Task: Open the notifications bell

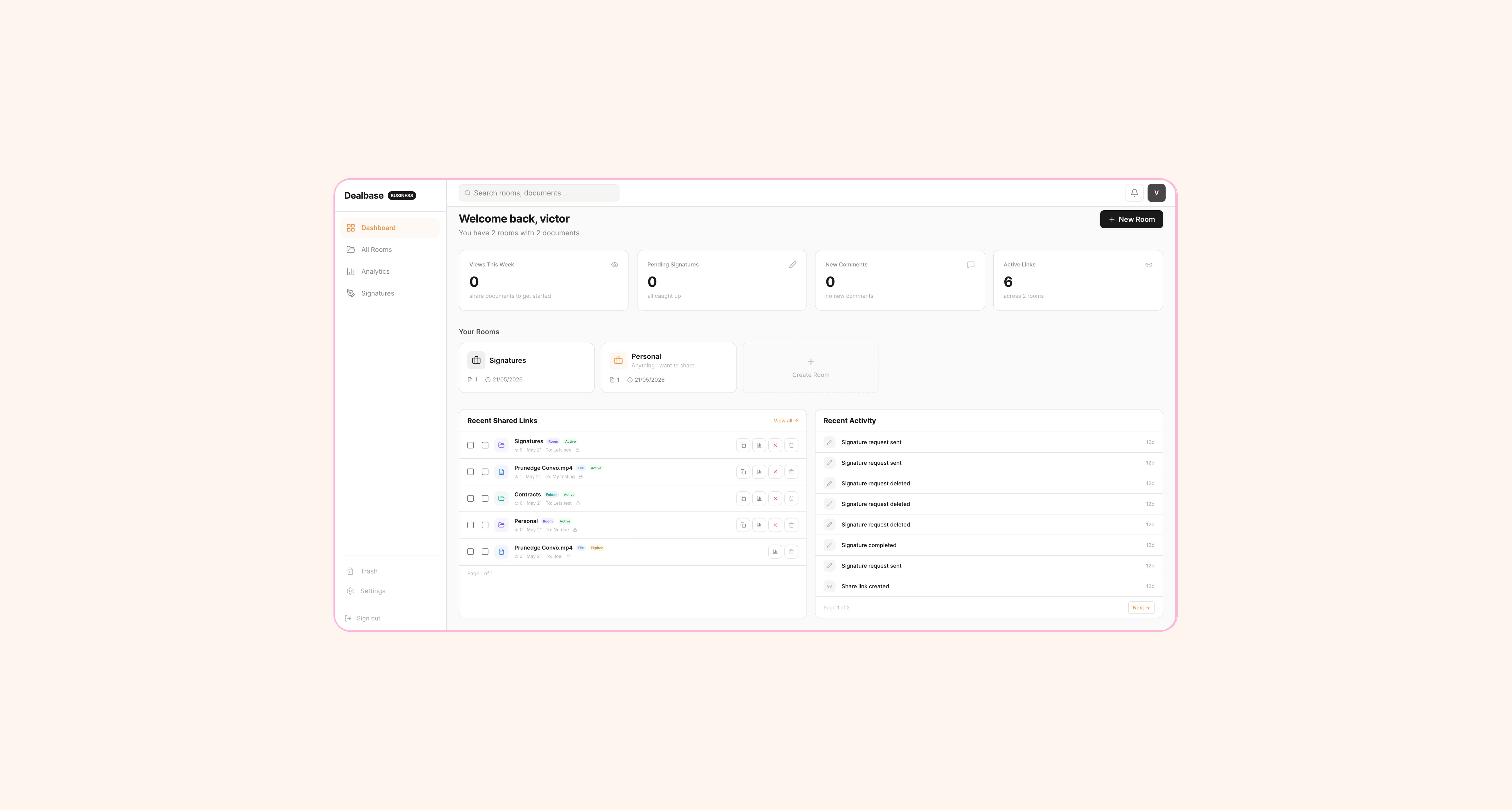Action: click(1134, 193)
